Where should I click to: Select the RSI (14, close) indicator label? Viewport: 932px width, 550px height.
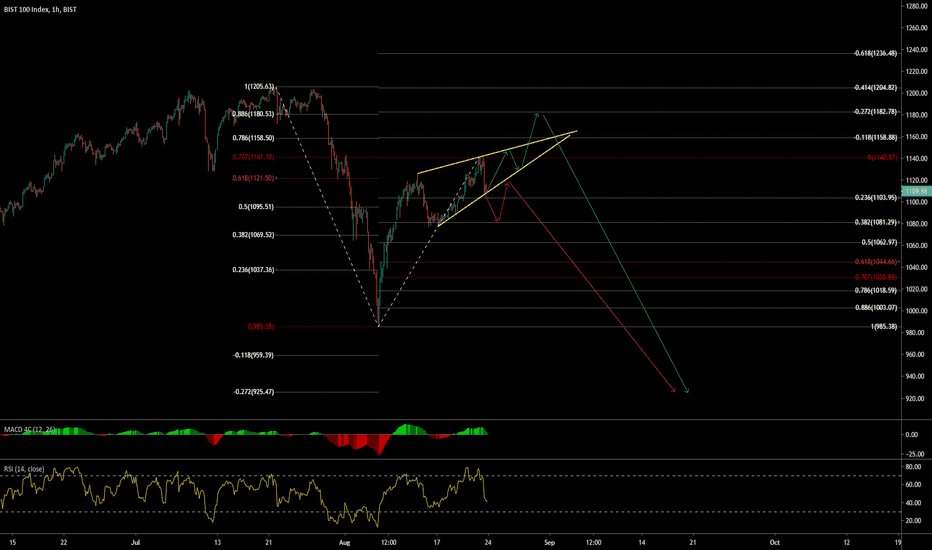[x=24, y=469]
